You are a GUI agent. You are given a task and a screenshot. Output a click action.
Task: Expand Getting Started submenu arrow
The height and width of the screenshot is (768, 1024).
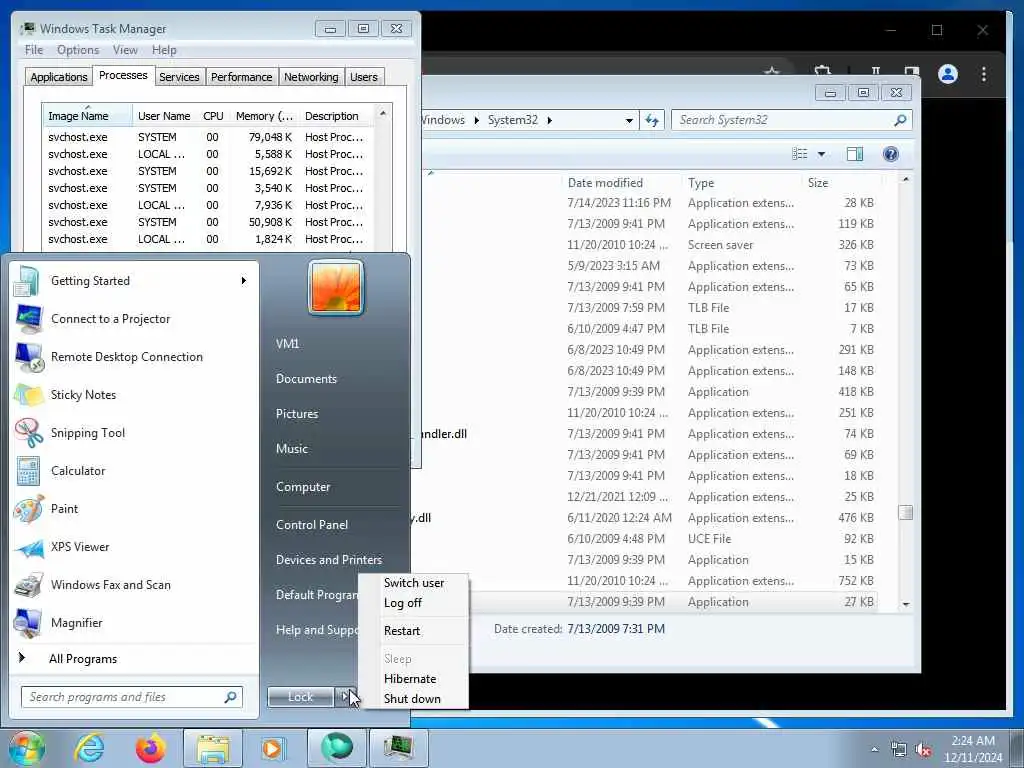(x=244, y=281)
